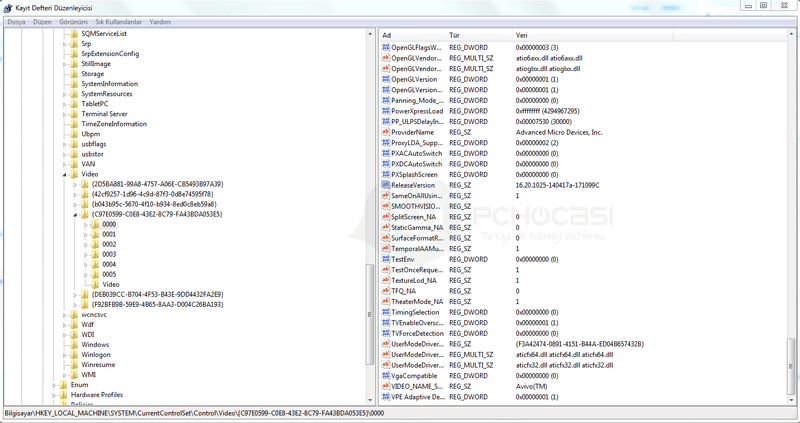800x423 pixels.
Task: Open the Dosya menu
Action: click(x=17, y=21)
